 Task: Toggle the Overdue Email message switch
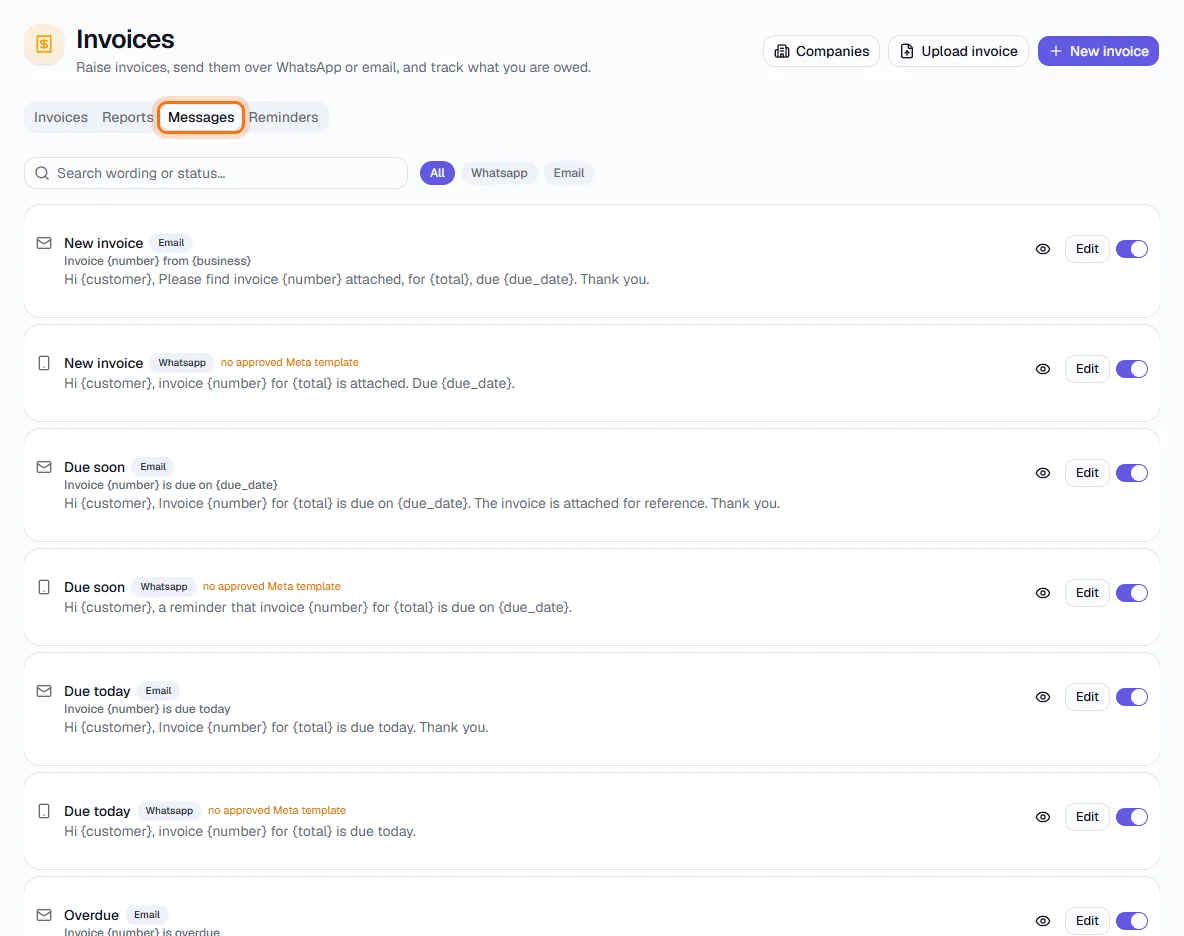pos(1132,922)
